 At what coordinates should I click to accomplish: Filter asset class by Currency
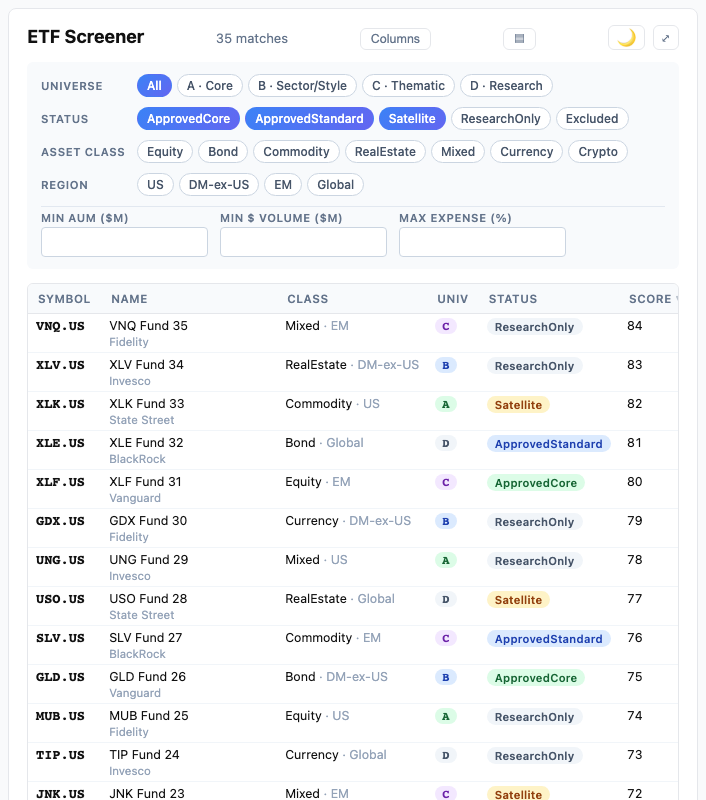tap(526, 152)
